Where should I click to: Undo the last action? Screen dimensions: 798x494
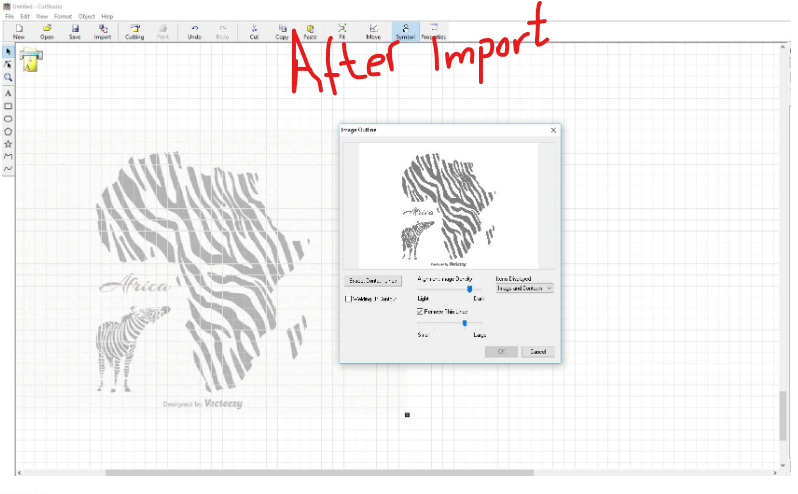[194, 32]
